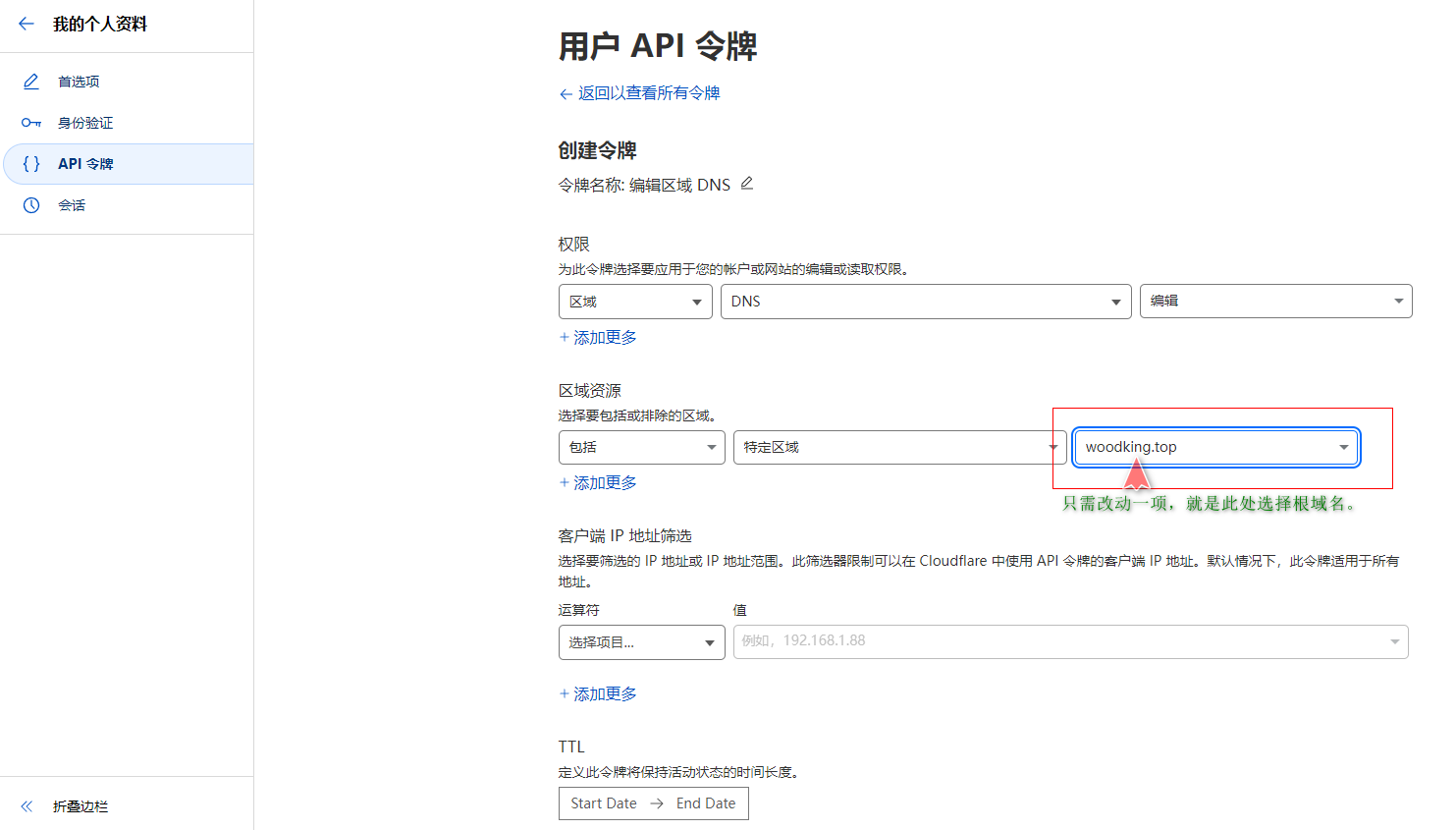1456x830 pixels.
Task: Open the 区域 permission type dropdown
Action: pos(635,302)
